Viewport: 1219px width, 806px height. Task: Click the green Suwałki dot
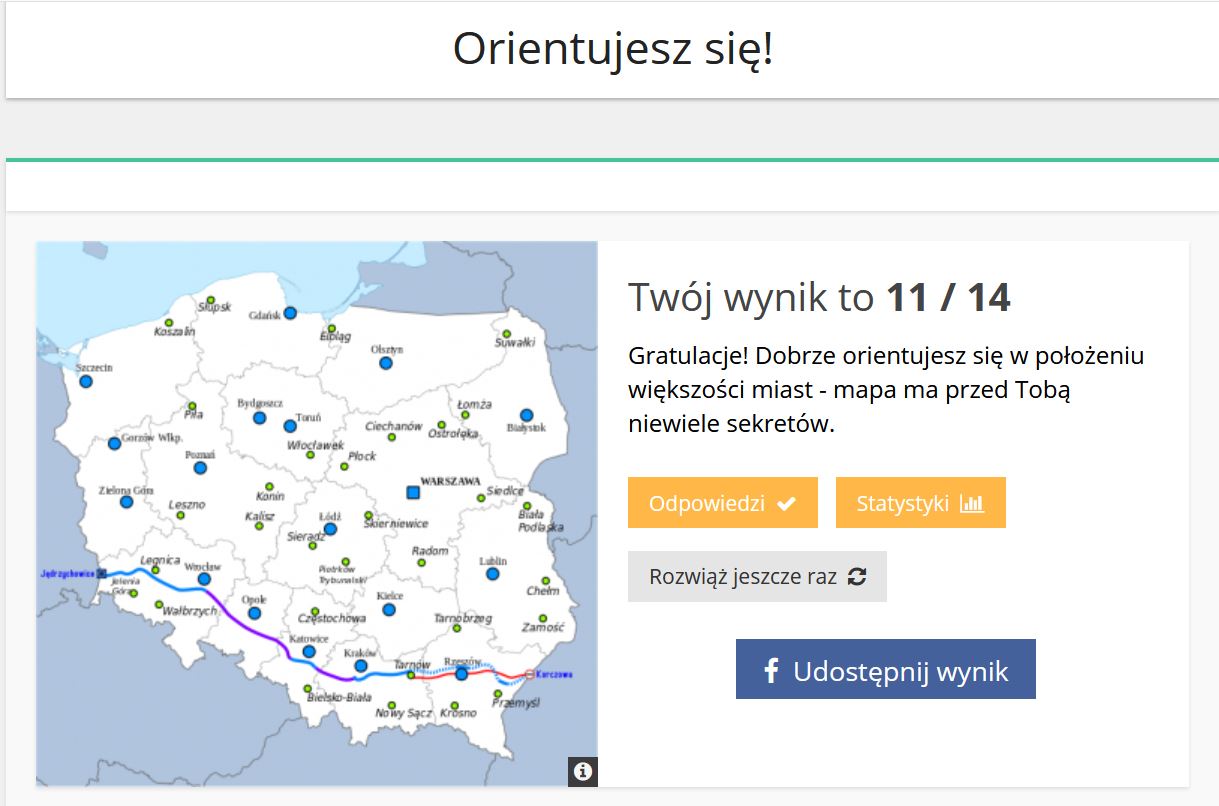[507, 334]
